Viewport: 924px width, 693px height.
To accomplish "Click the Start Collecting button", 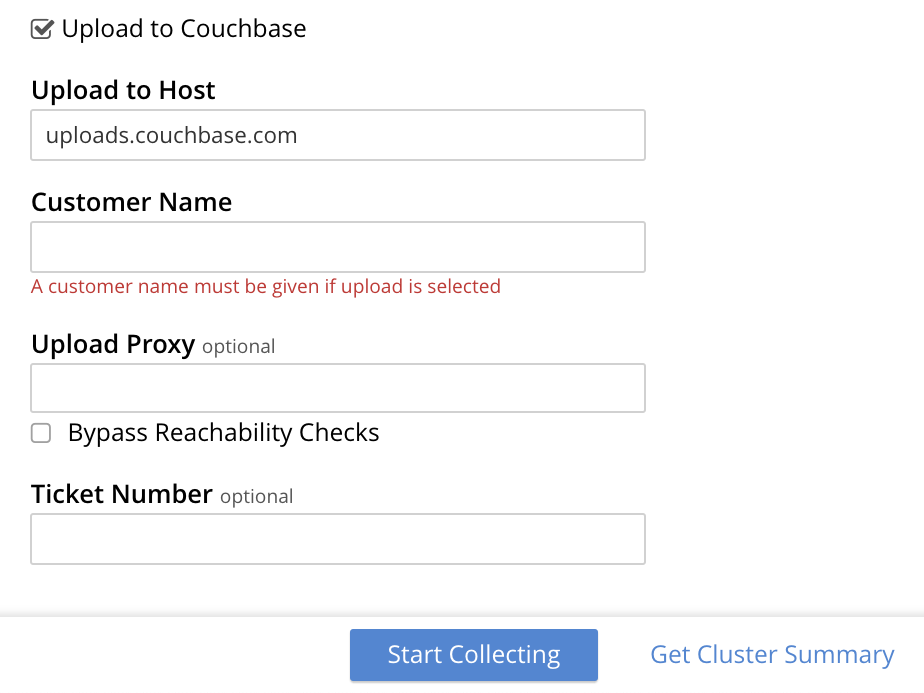I will pyautogui.click(x=473, y=654).
